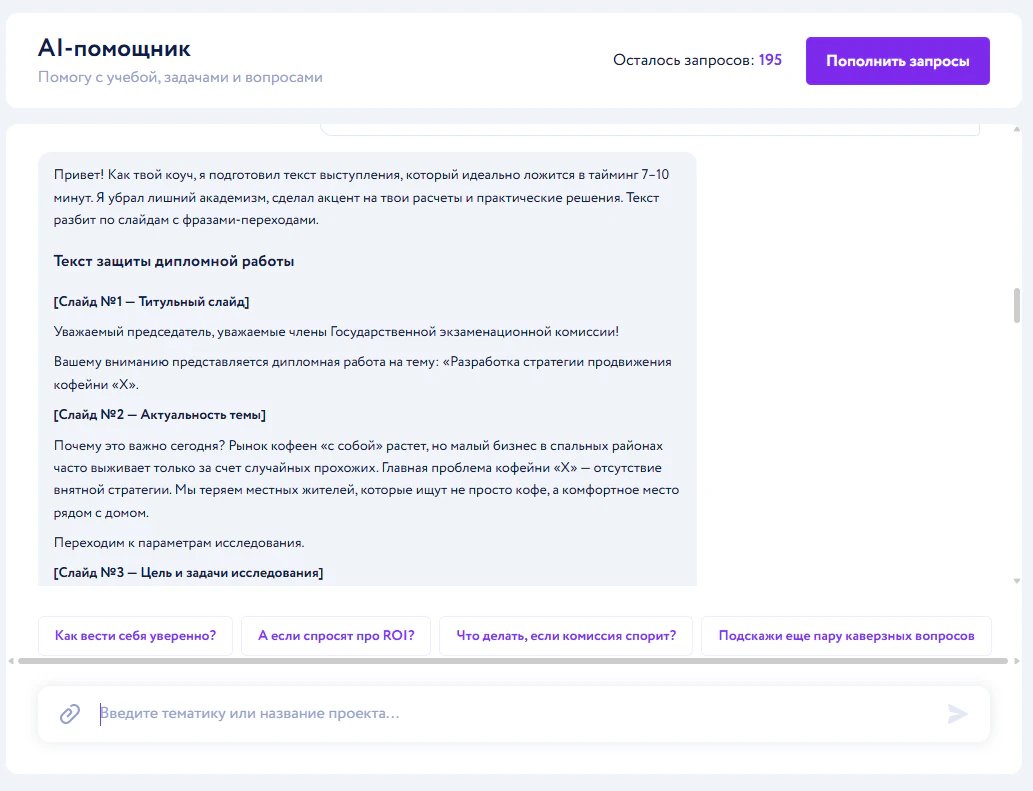Choose Что делать, если комиссия спорит? prompt
Screen dimensions: 1033x791
point(566,636)
